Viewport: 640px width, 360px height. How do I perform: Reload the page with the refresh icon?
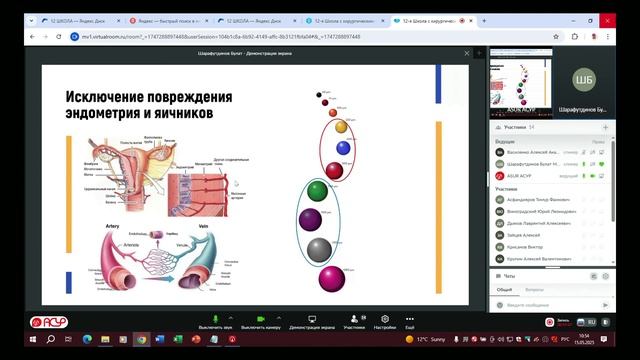tap(59, 37)
